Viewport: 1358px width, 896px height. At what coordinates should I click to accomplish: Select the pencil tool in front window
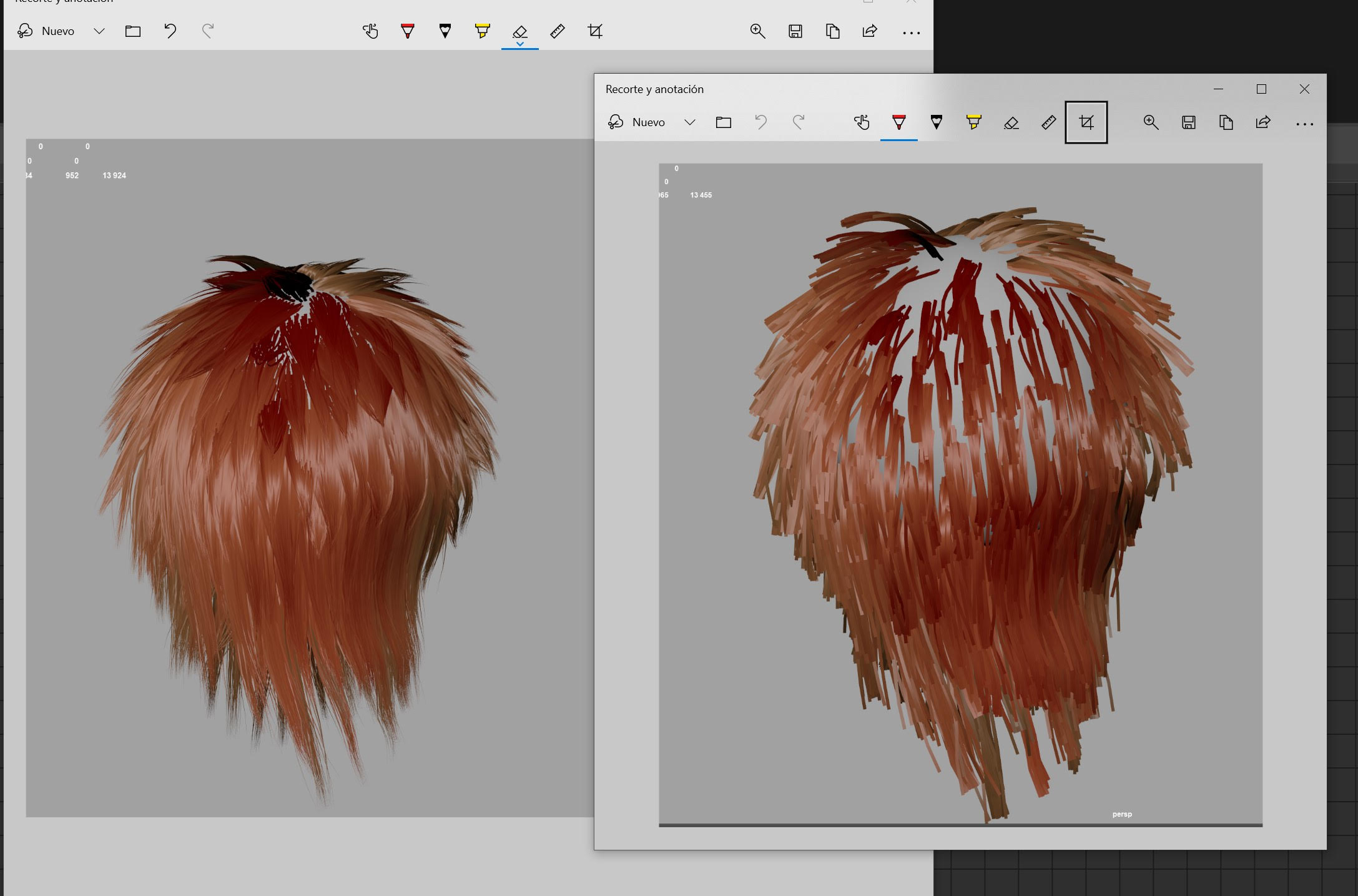click(x=936, y=122)
